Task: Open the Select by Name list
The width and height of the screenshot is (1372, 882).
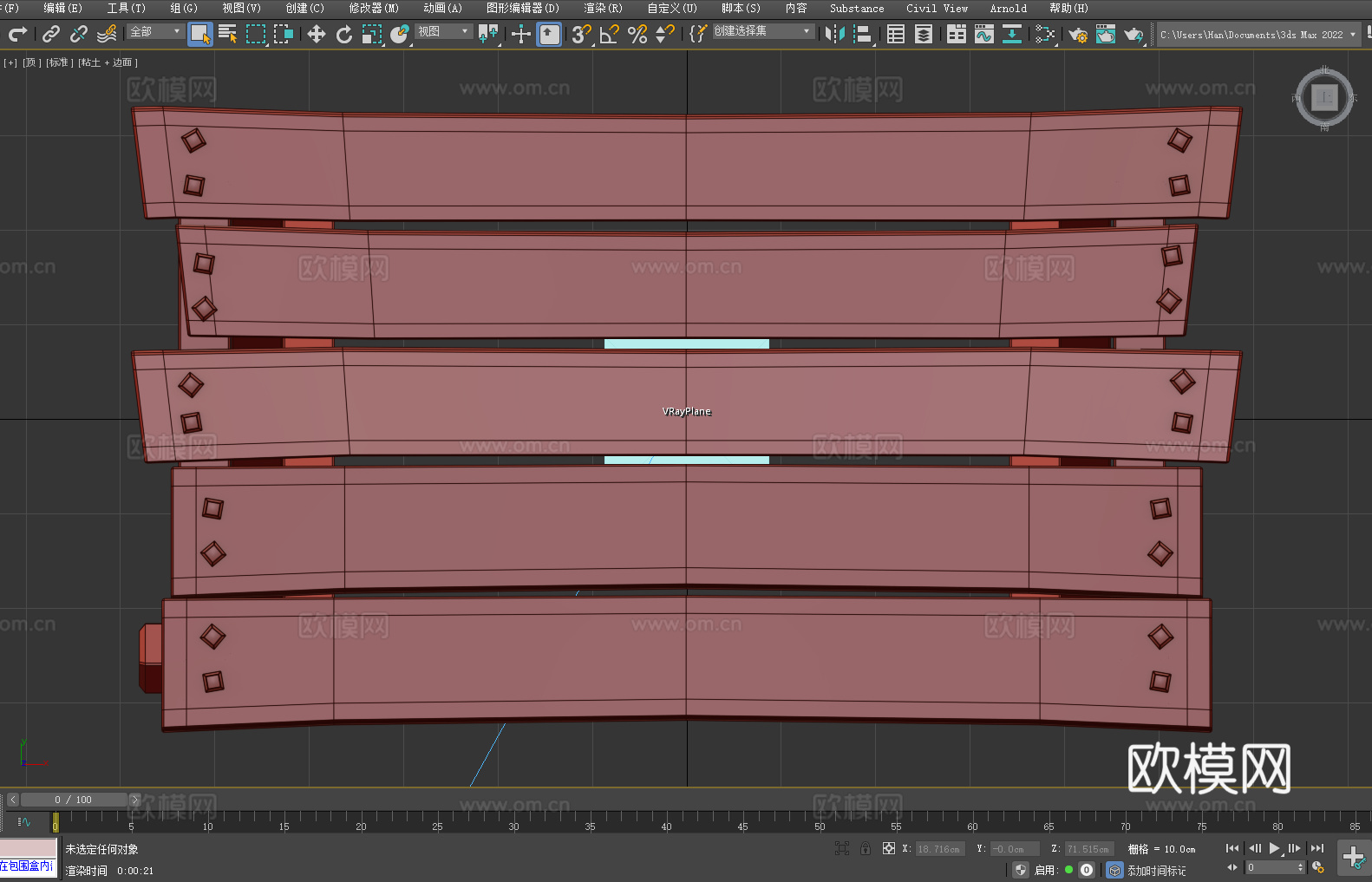Action: point(228,34)
